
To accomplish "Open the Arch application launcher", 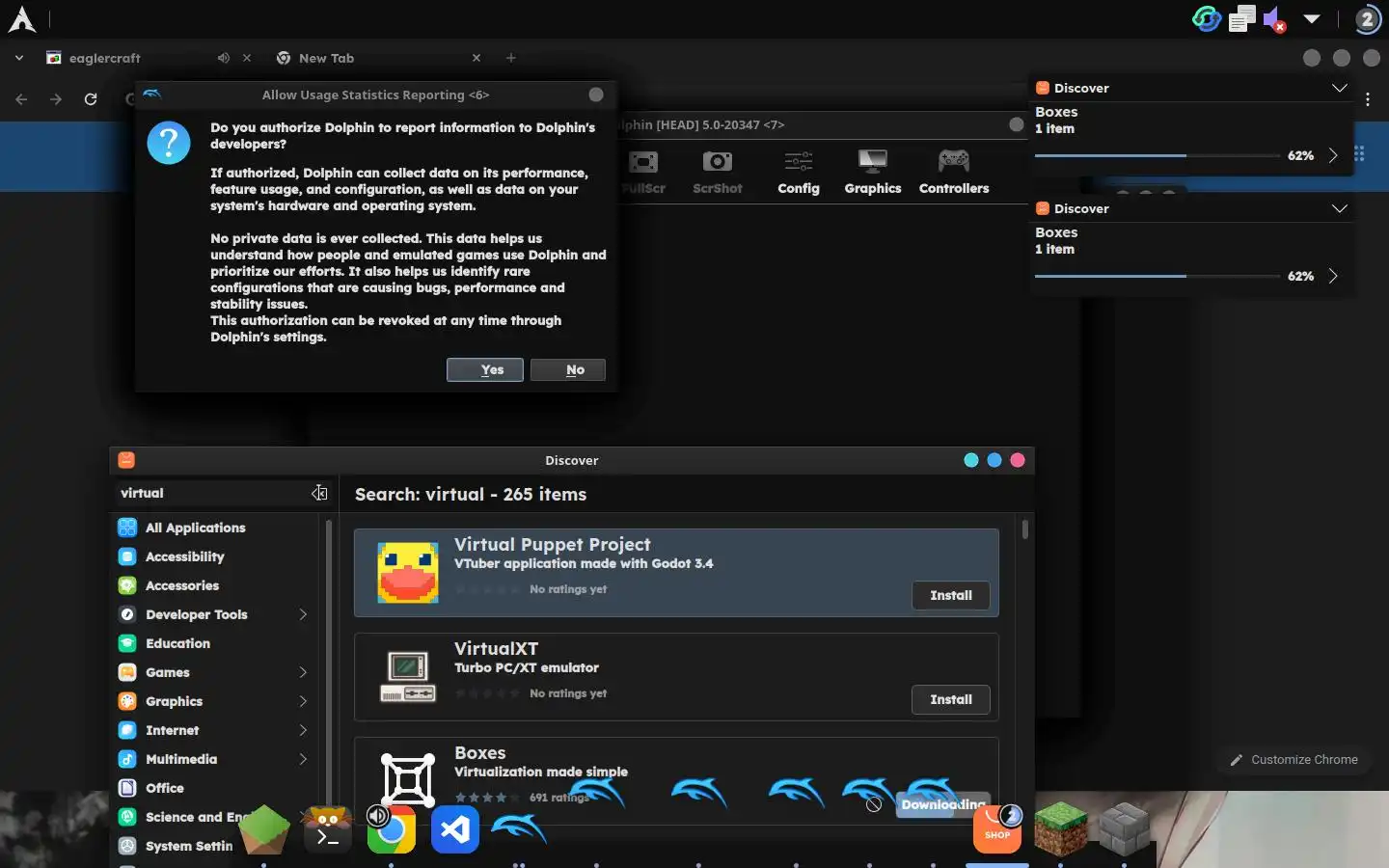I will (x=21, y=19).
